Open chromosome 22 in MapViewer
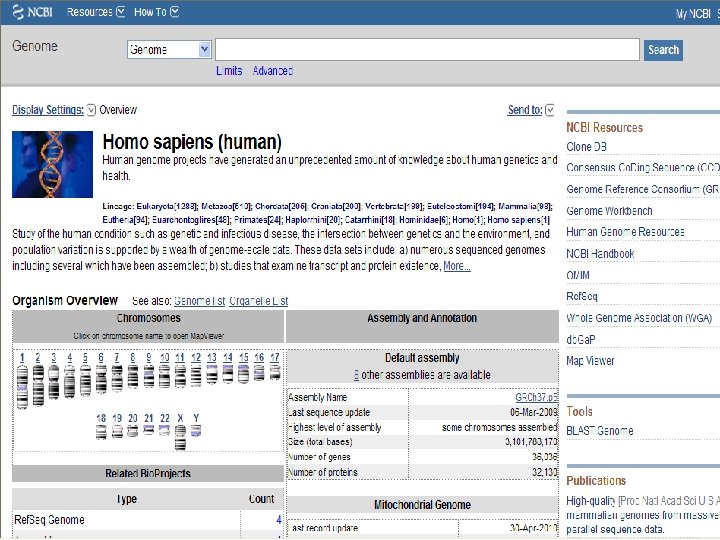 [164, 418]
